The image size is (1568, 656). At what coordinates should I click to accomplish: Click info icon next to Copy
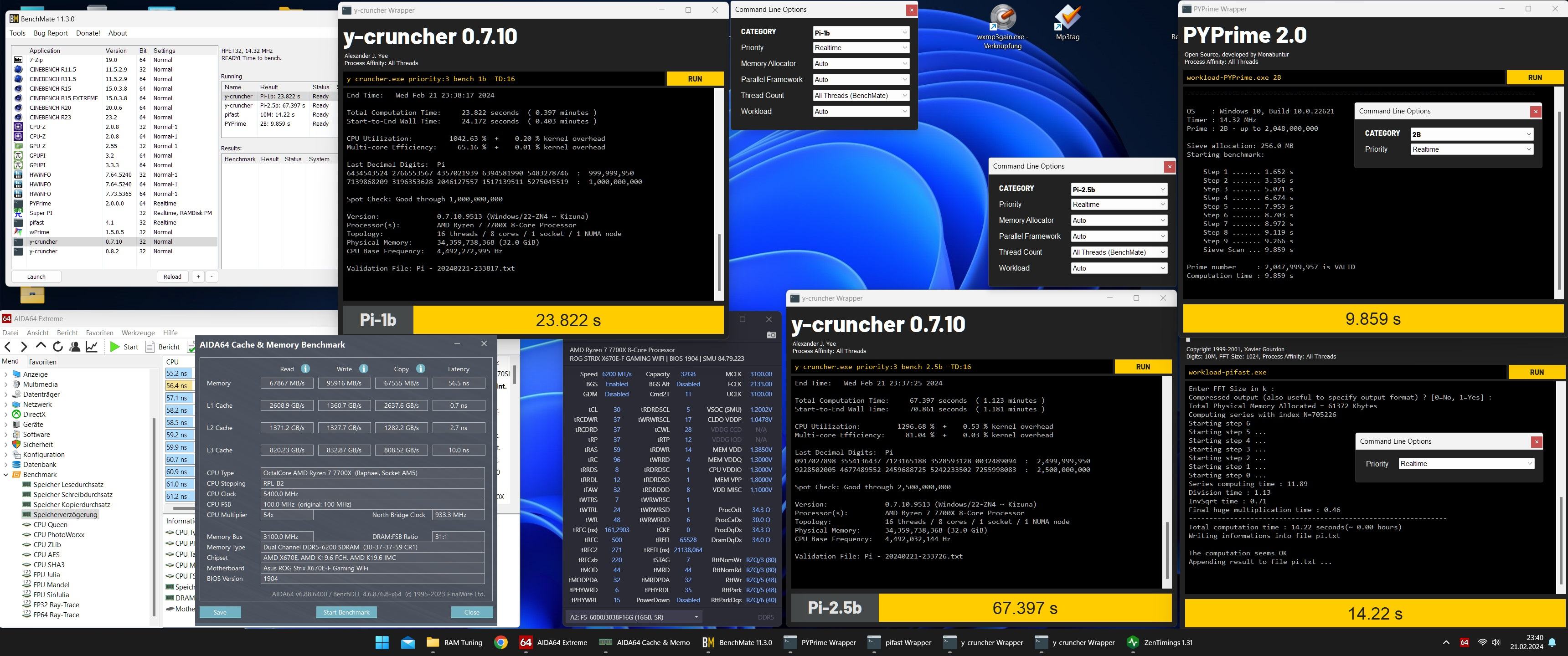click(x=421, y=369)
